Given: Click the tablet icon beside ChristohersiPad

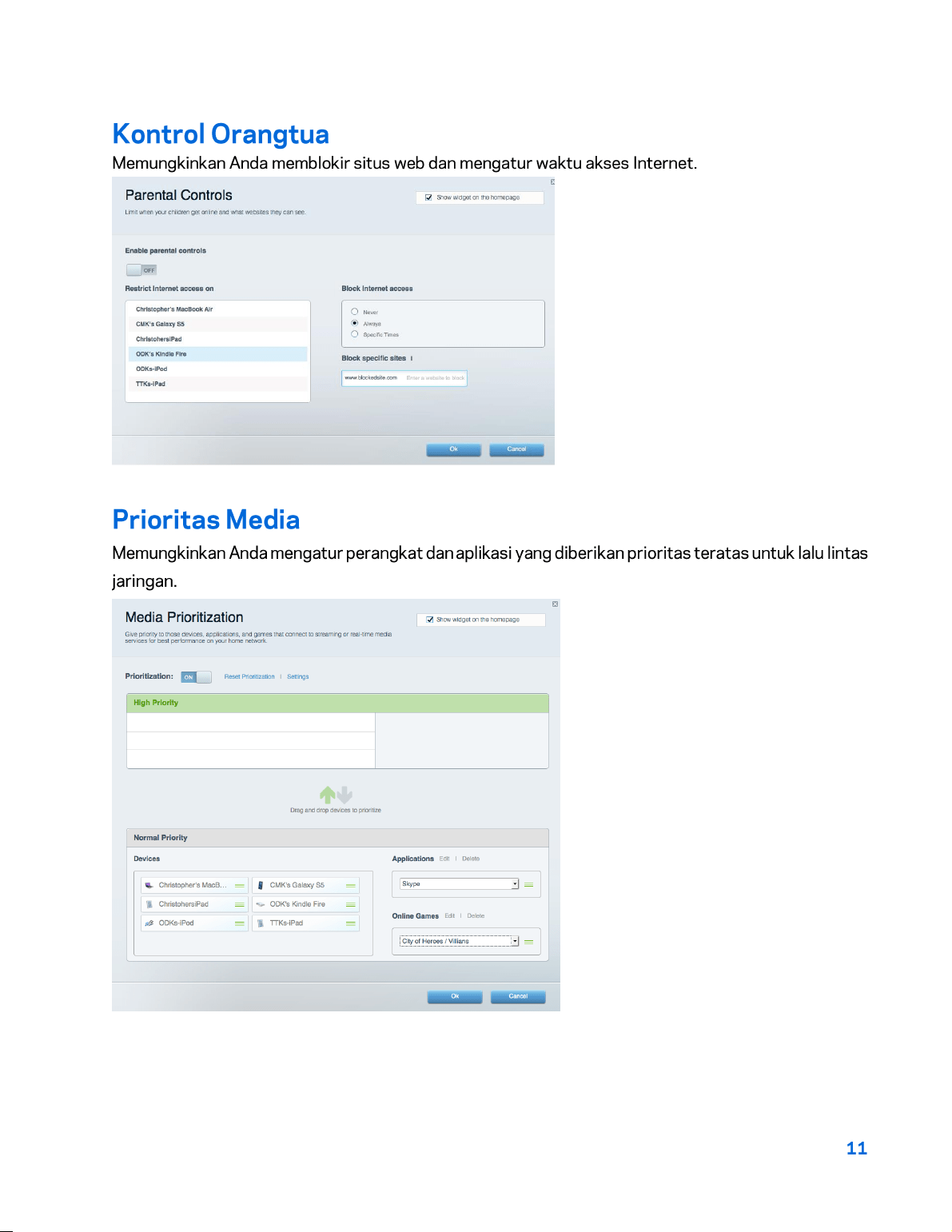Looking at the screenshot, I should coord(149,904).
